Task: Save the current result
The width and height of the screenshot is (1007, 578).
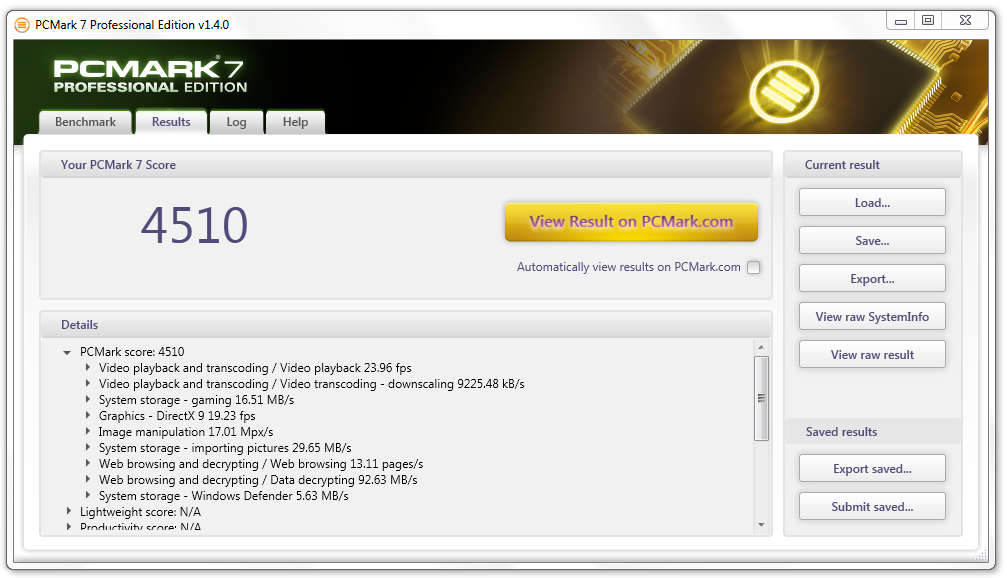Action: coord(871,239)
